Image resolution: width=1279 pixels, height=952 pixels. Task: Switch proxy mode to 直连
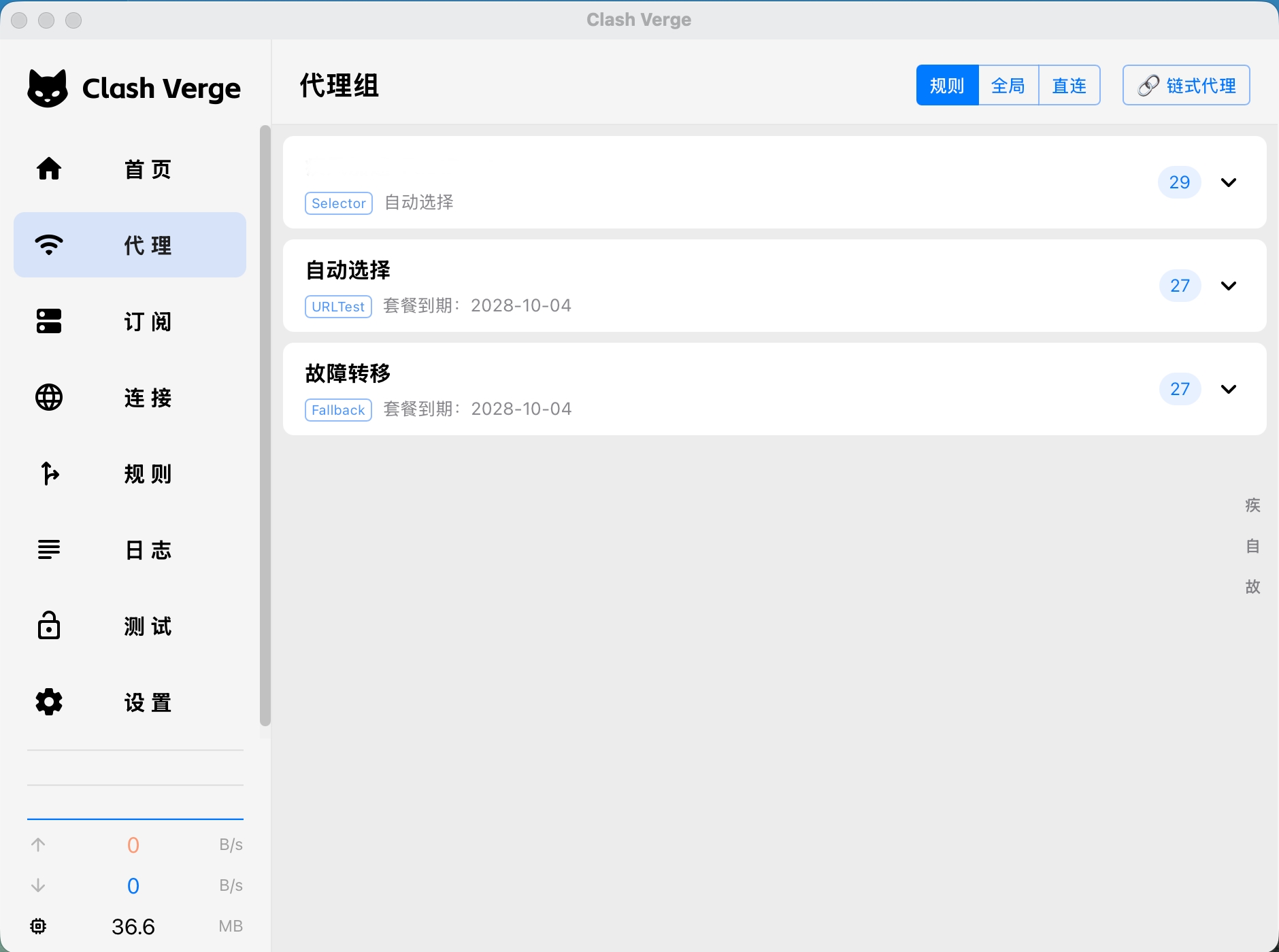pyautogui.click(x=1069, y=86)
